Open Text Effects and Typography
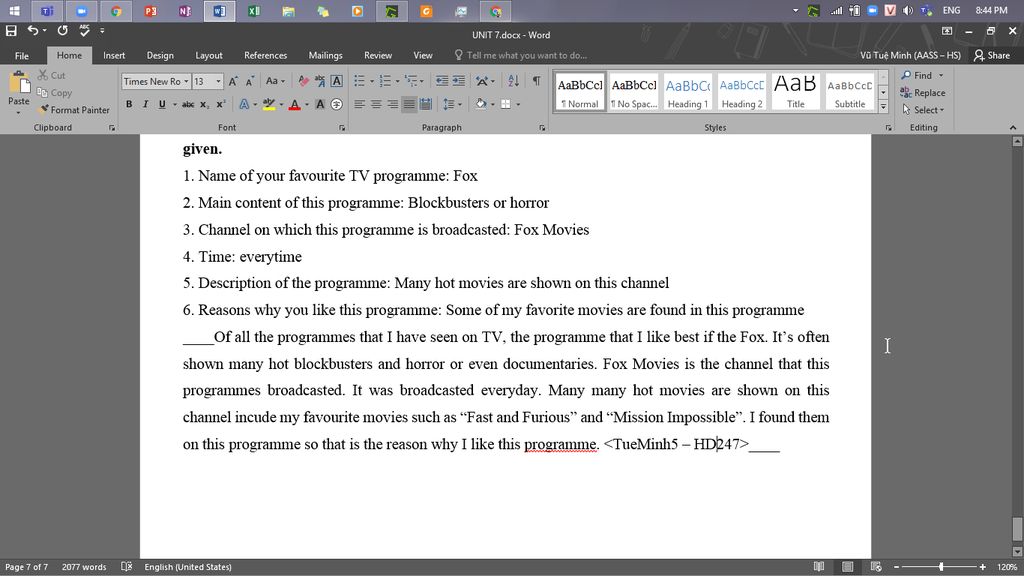The image size is (1024, 576). point(244,104)
